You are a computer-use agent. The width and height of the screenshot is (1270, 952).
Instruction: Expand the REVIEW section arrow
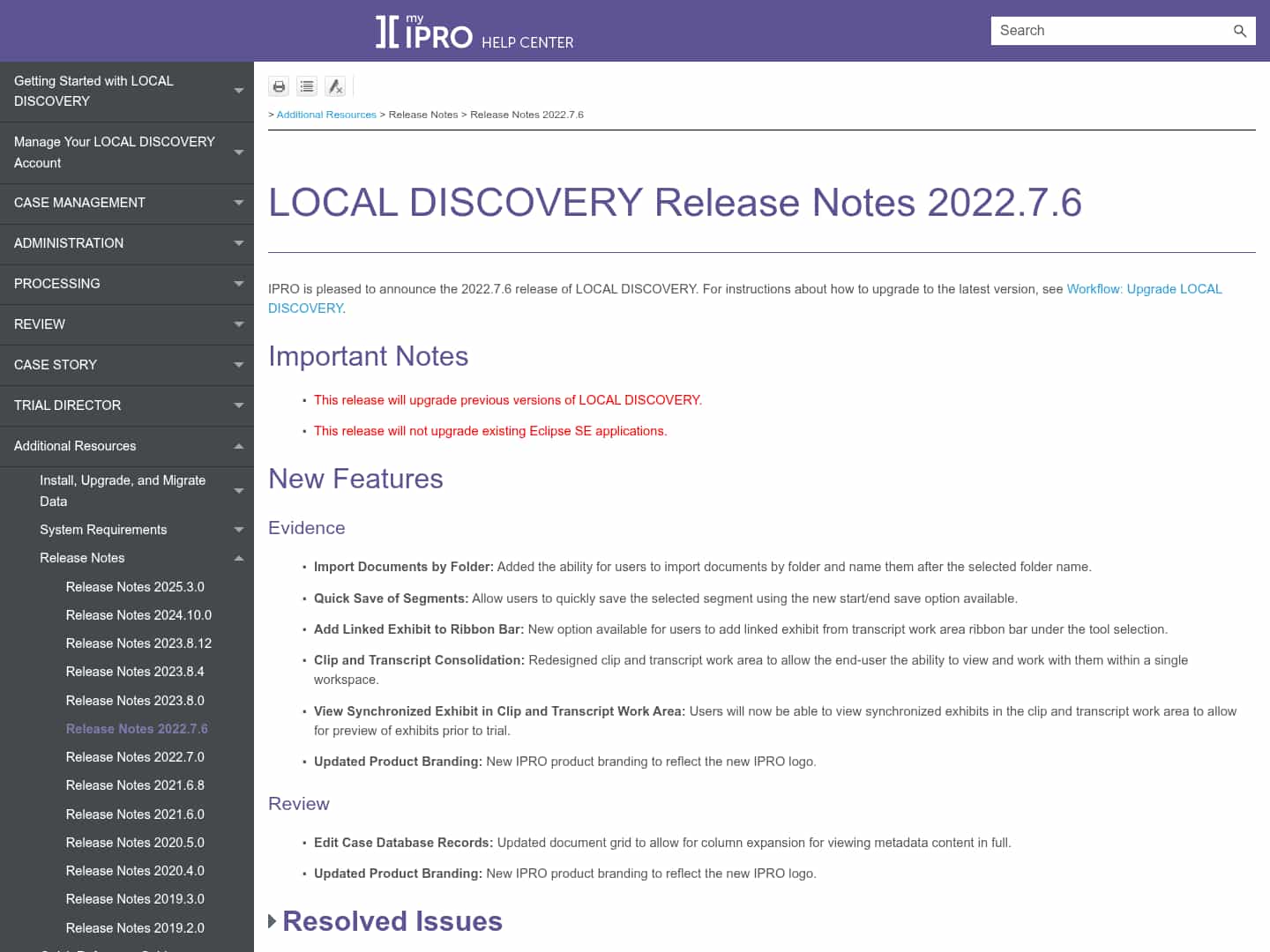coord(238,324)
